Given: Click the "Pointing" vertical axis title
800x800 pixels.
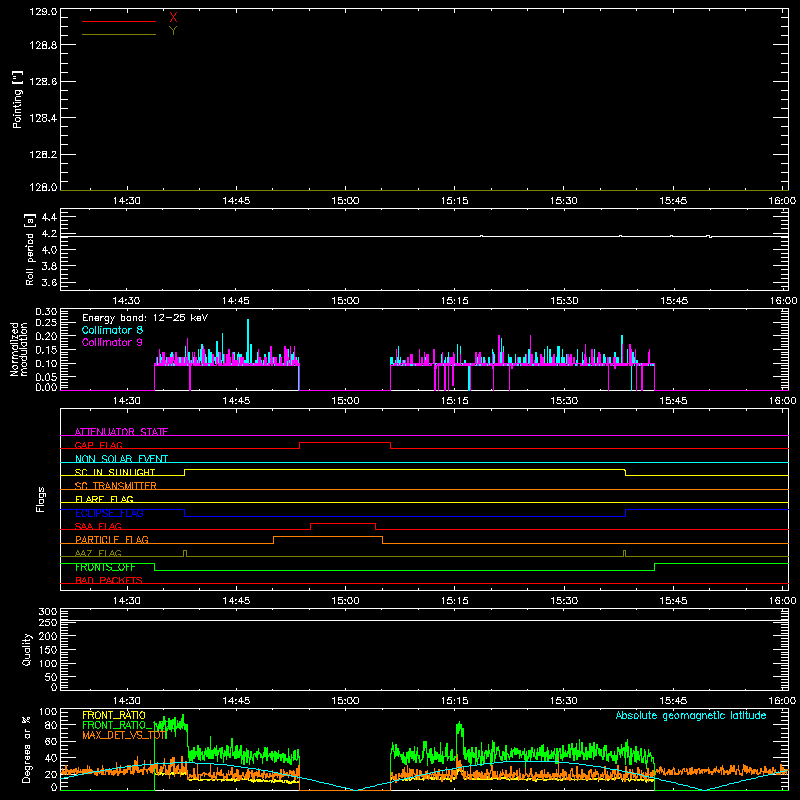Looking at the screenshot, I should pos(17,99).
